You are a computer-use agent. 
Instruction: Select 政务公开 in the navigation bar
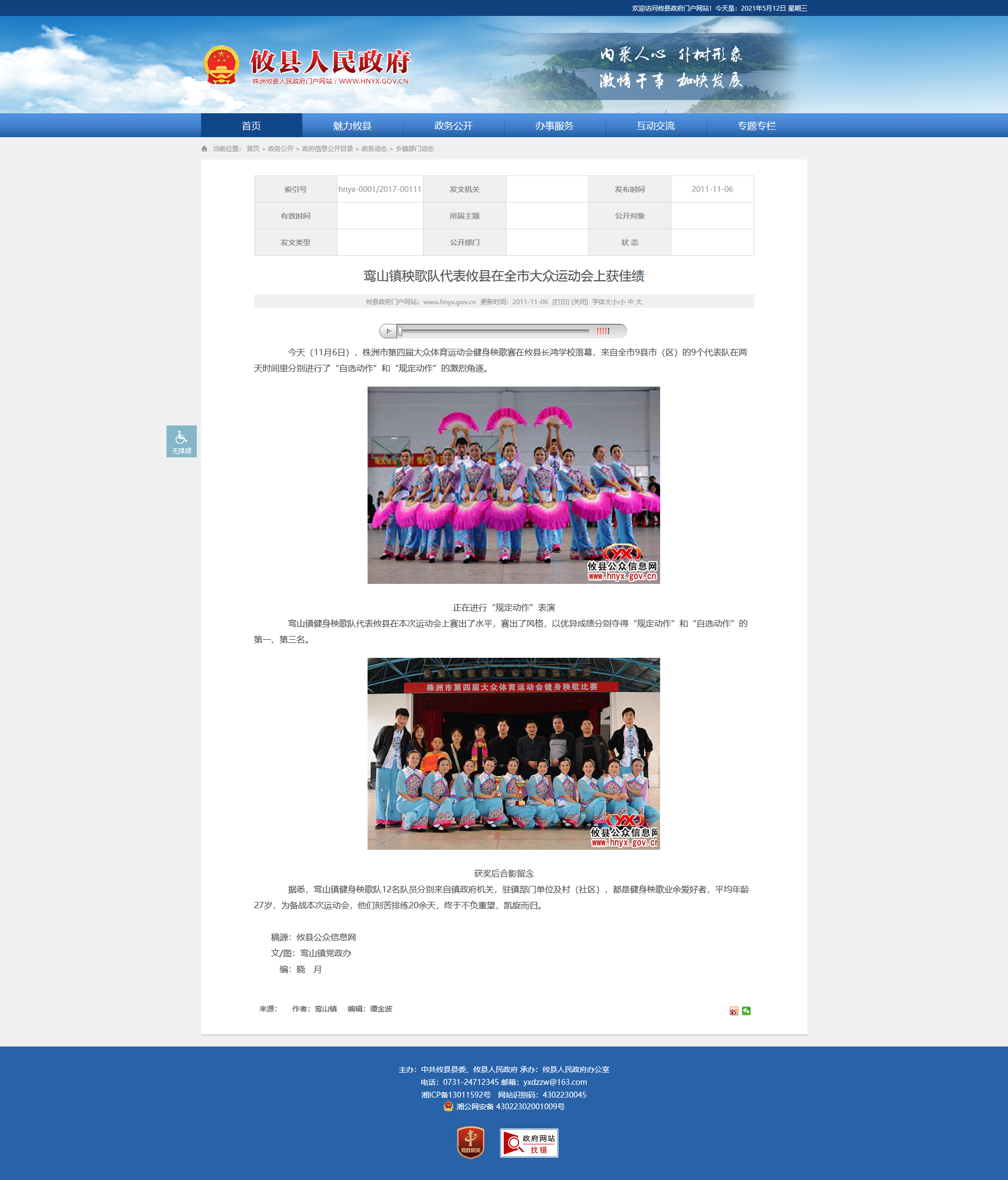point(454,125)
